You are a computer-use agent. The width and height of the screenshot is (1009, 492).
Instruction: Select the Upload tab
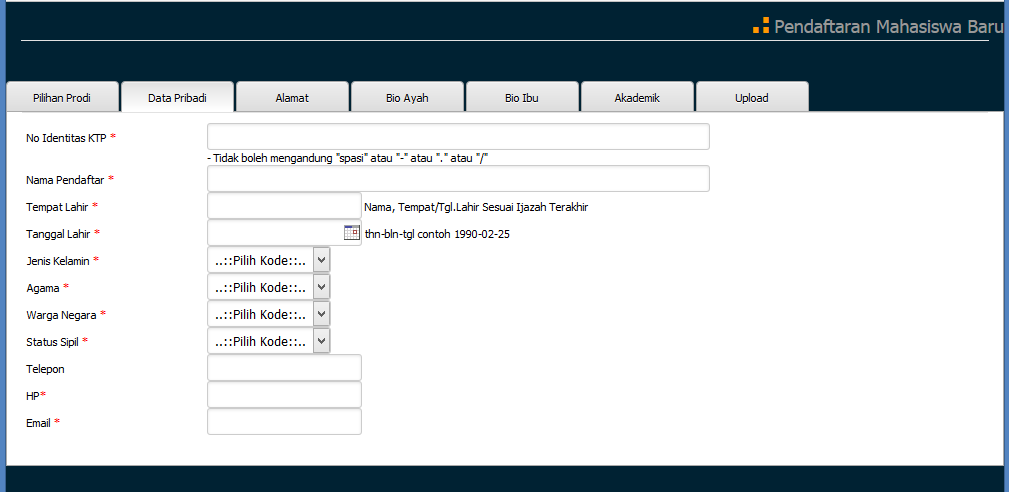pyautogui.click(x=752, y=98)
